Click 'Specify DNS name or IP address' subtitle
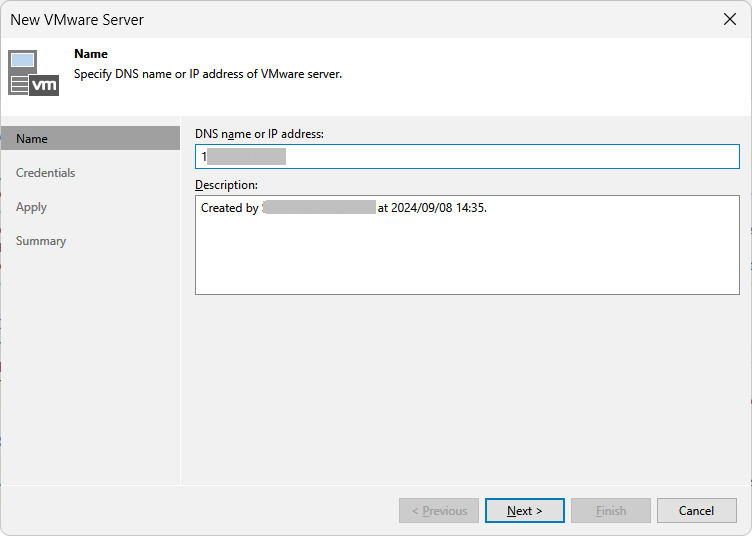This screenshot has height=536, width=752. [208, 74]
